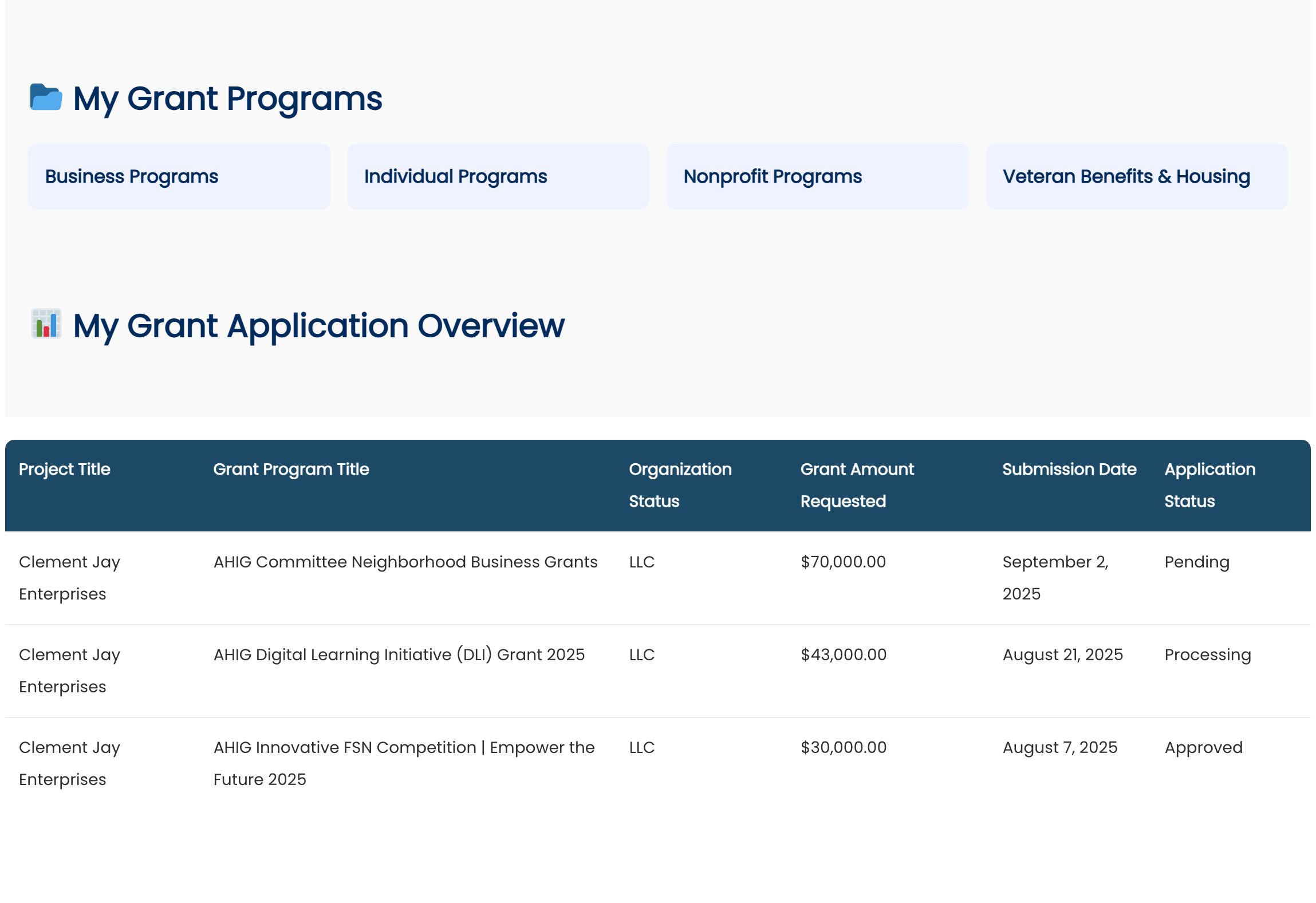Select AHIG Committee Neighborhood Business Grants row

click(x=405, y=562)
